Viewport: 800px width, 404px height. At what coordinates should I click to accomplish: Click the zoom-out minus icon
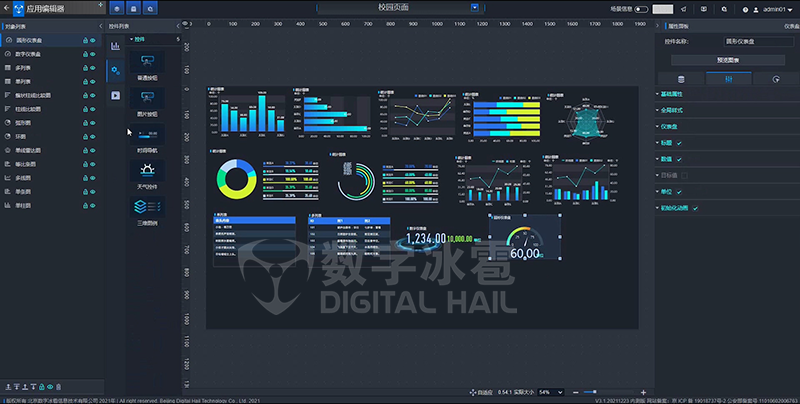[x=576, y=392]
